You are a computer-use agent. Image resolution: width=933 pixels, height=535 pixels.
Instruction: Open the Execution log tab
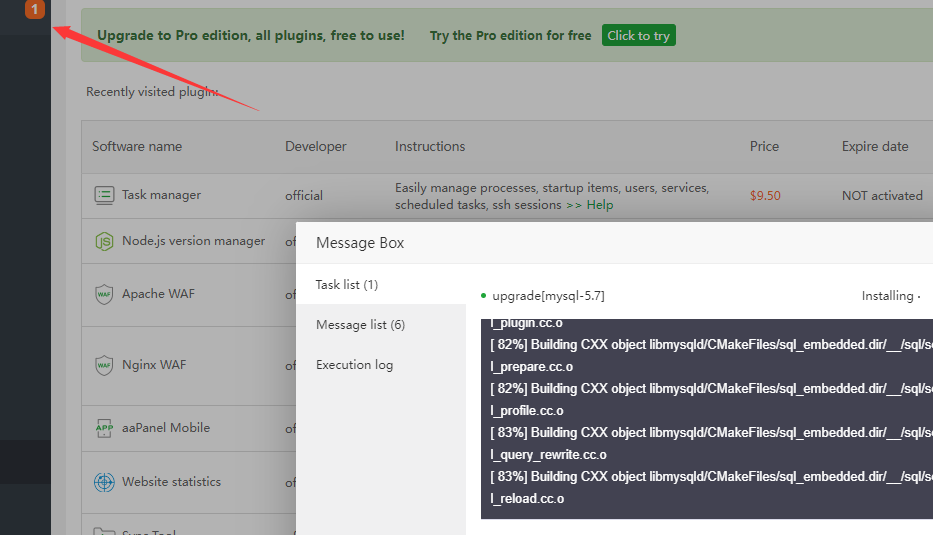[354, 365]
